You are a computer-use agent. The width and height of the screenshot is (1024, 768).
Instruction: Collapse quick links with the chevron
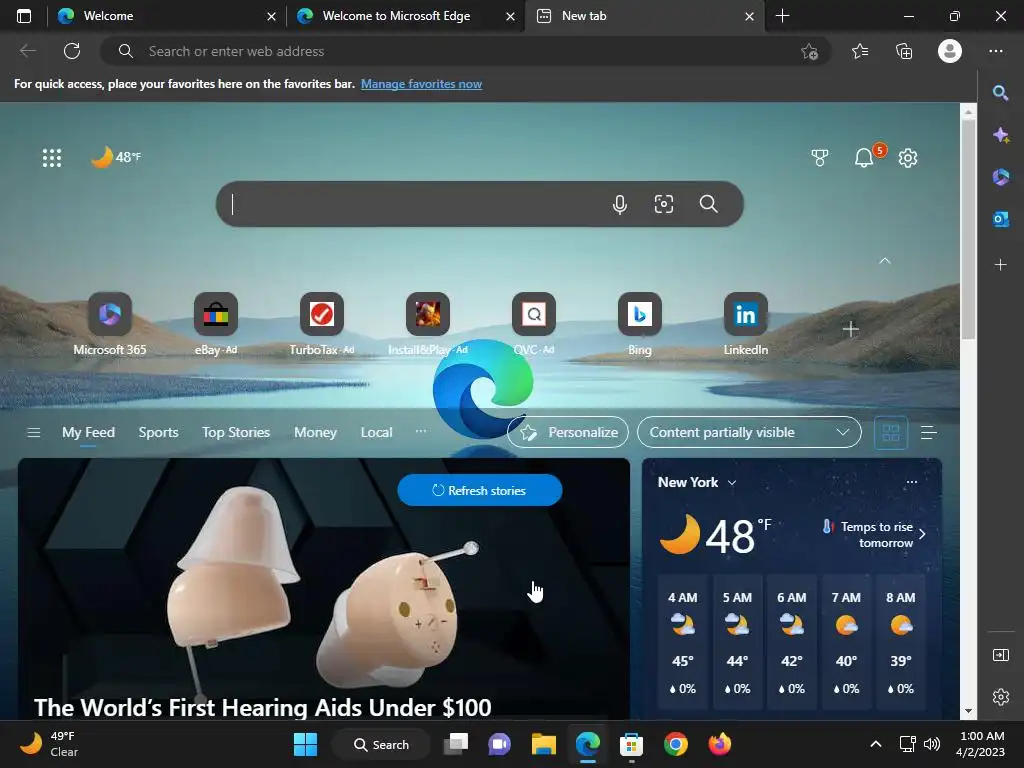[885, 261]
